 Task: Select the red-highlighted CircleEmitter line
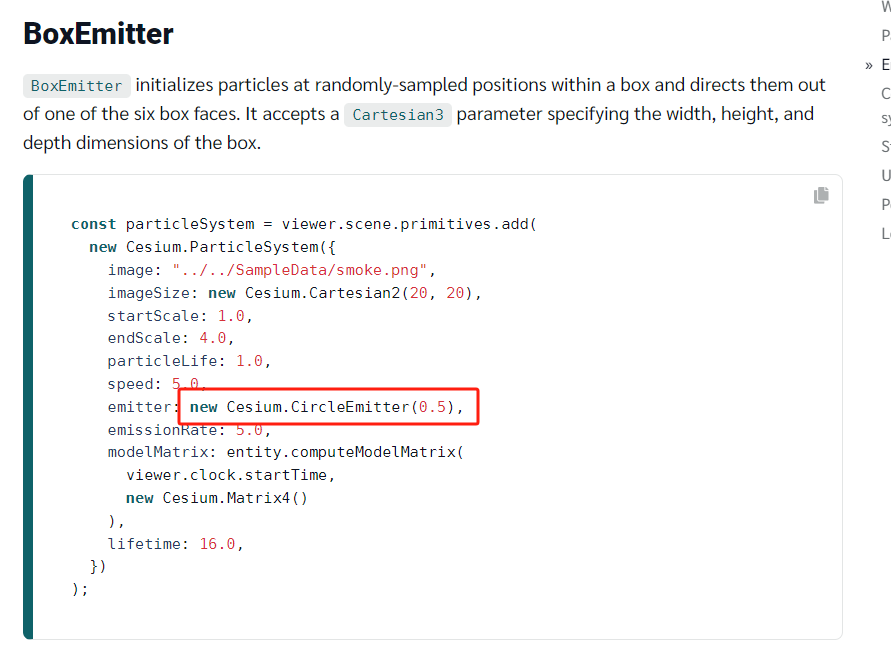click(x=327, y=406)
